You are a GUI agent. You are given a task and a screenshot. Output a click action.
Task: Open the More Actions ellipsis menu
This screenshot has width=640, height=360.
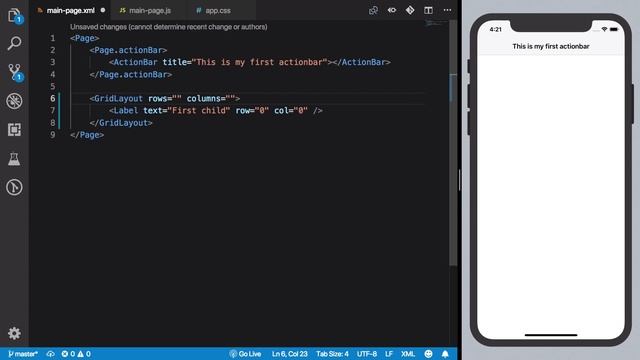point(447,10)
